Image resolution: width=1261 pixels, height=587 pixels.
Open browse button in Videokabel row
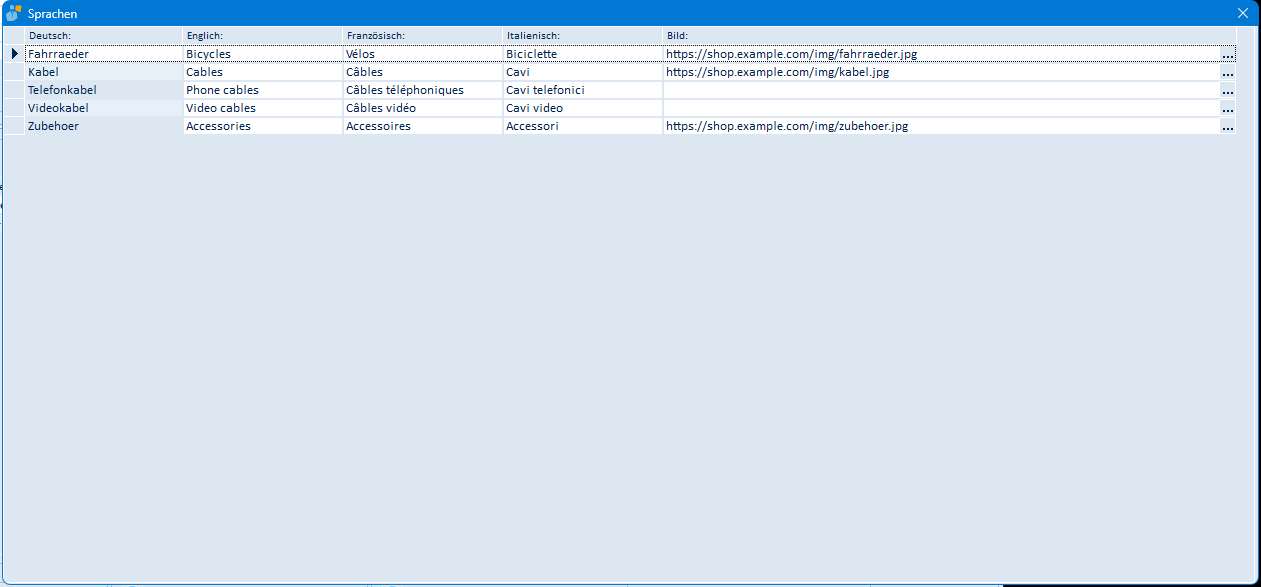coord(1228,108)
